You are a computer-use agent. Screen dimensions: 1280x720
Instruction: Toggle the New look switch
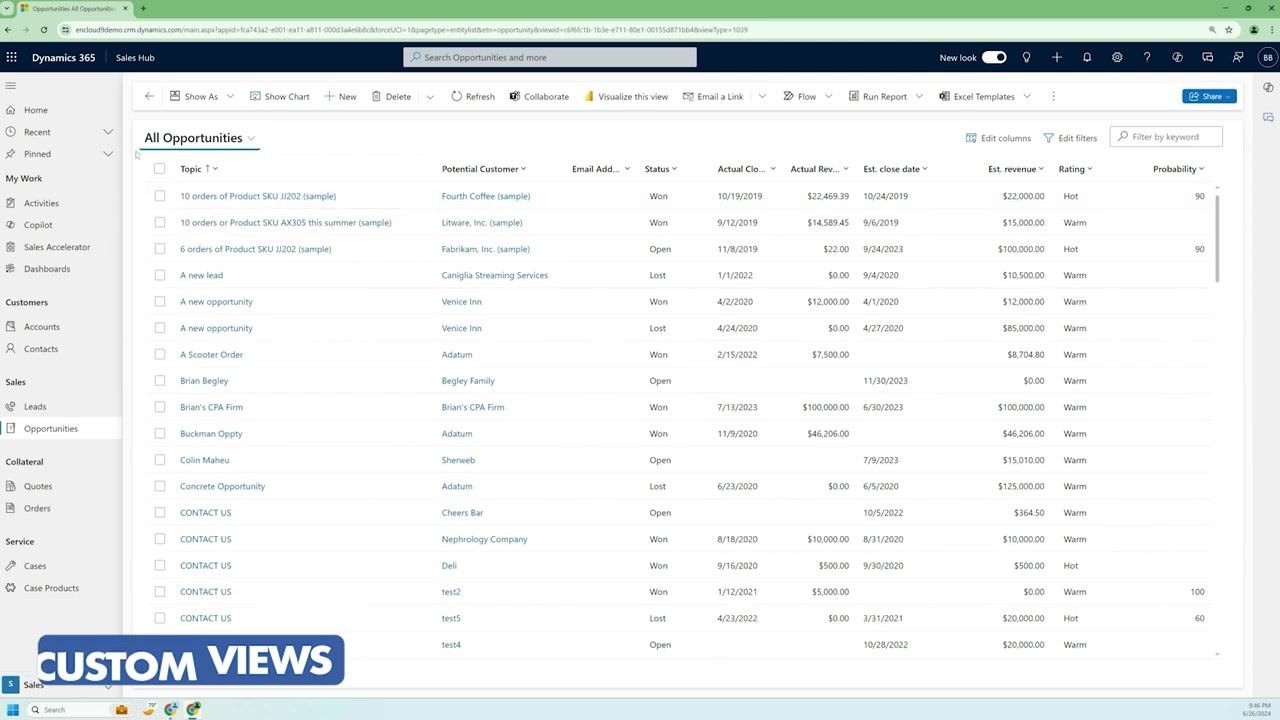994,57
